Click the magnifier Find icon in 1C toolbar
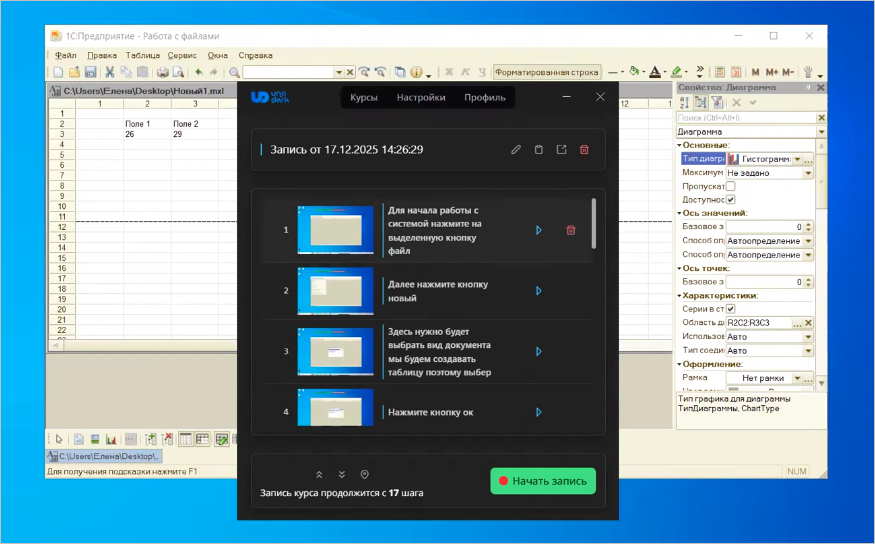This screenshot has height=544, width=875. point(234,72)
